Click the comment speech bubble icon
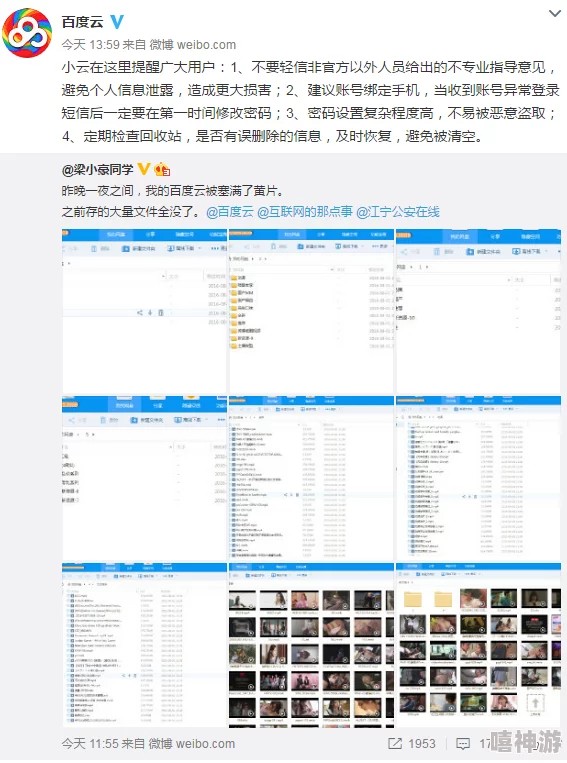Viewport: 567px width, 763px height. pyautogui.click(x=463, y=744)
